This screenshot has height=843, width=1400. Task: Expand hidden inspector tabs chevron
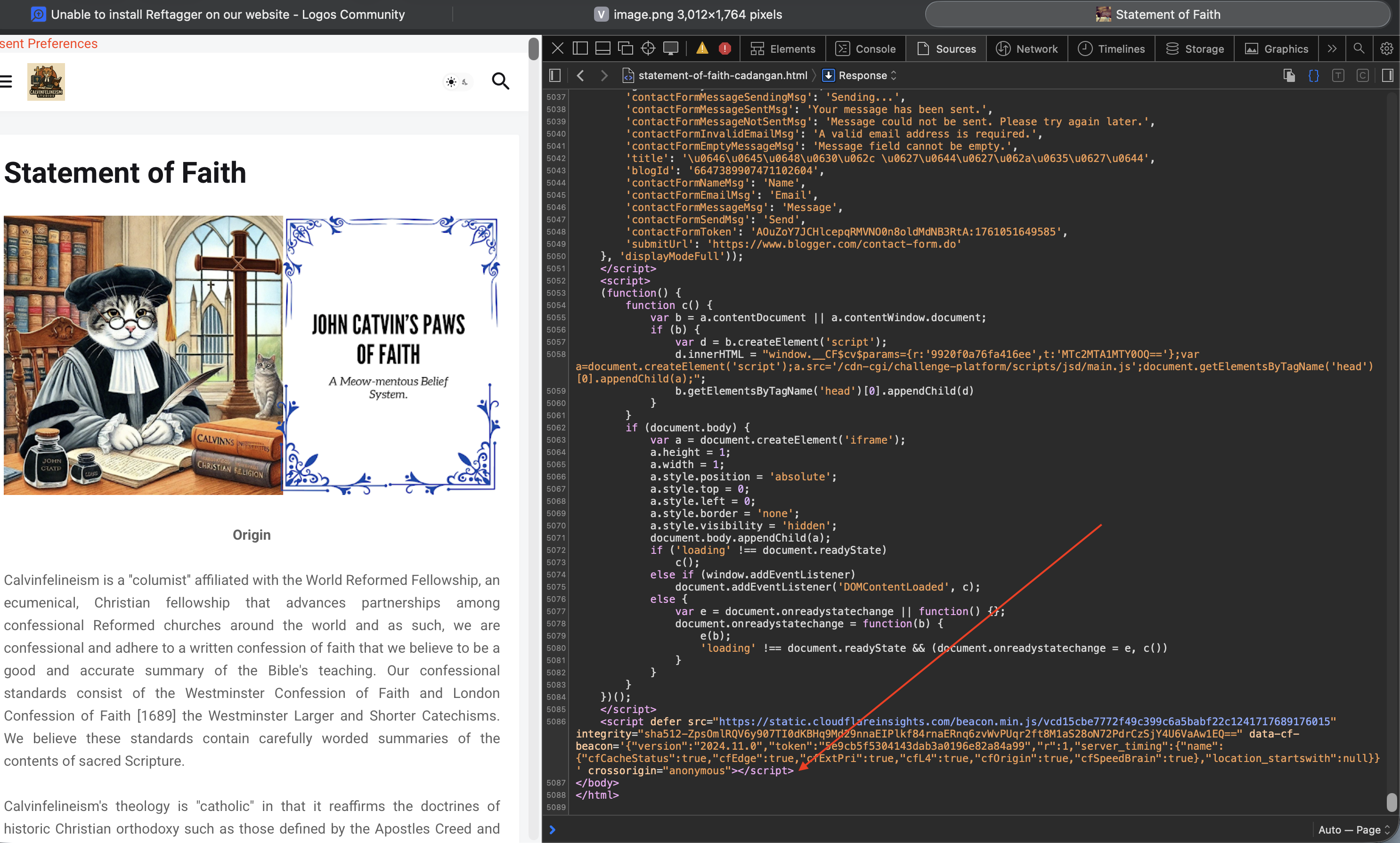click(1332, 49)
